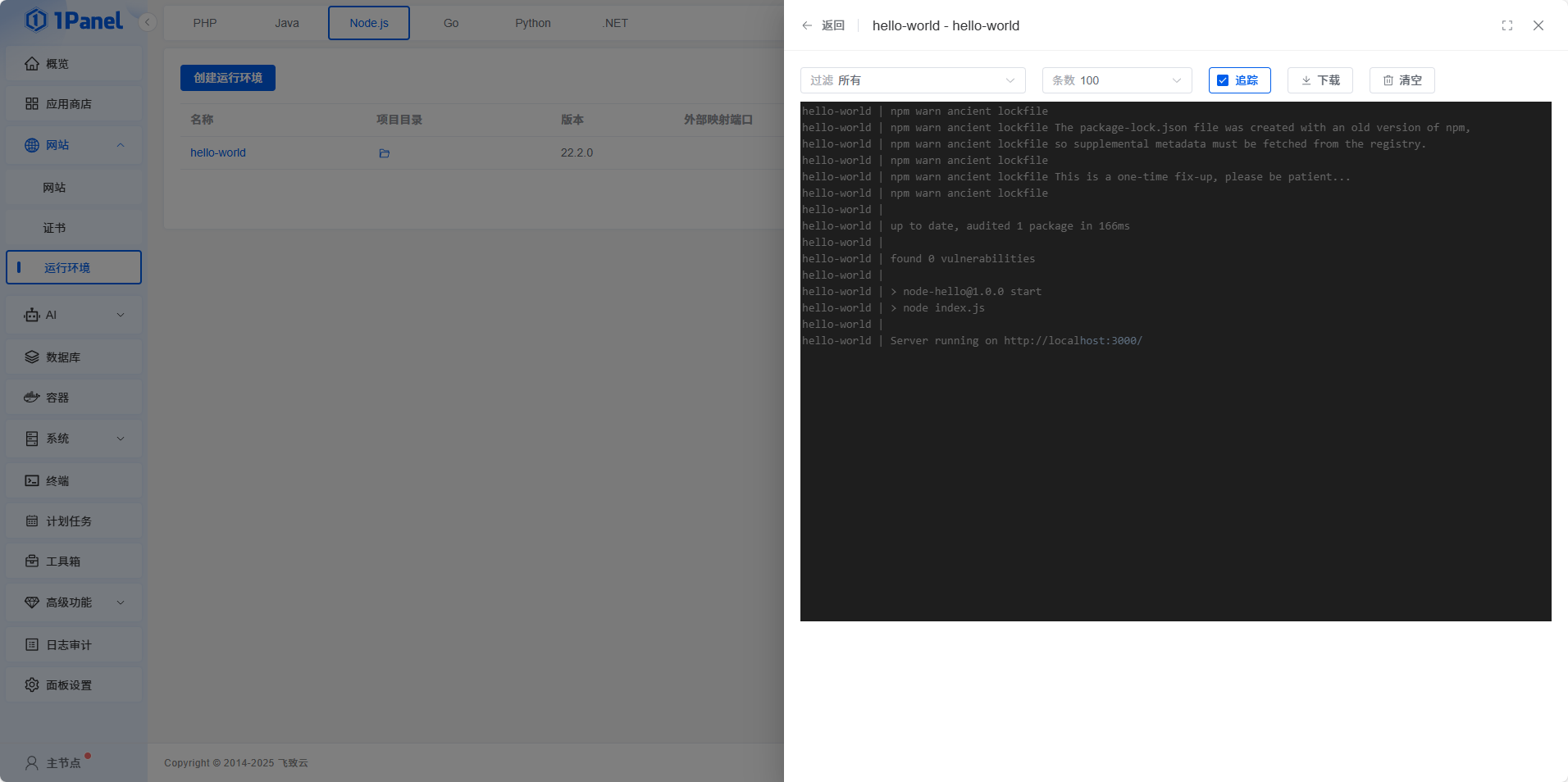Screen dimensions: 1568x782
Task: Expand the AI submenu chevron
Action: (x=121, y=315)
